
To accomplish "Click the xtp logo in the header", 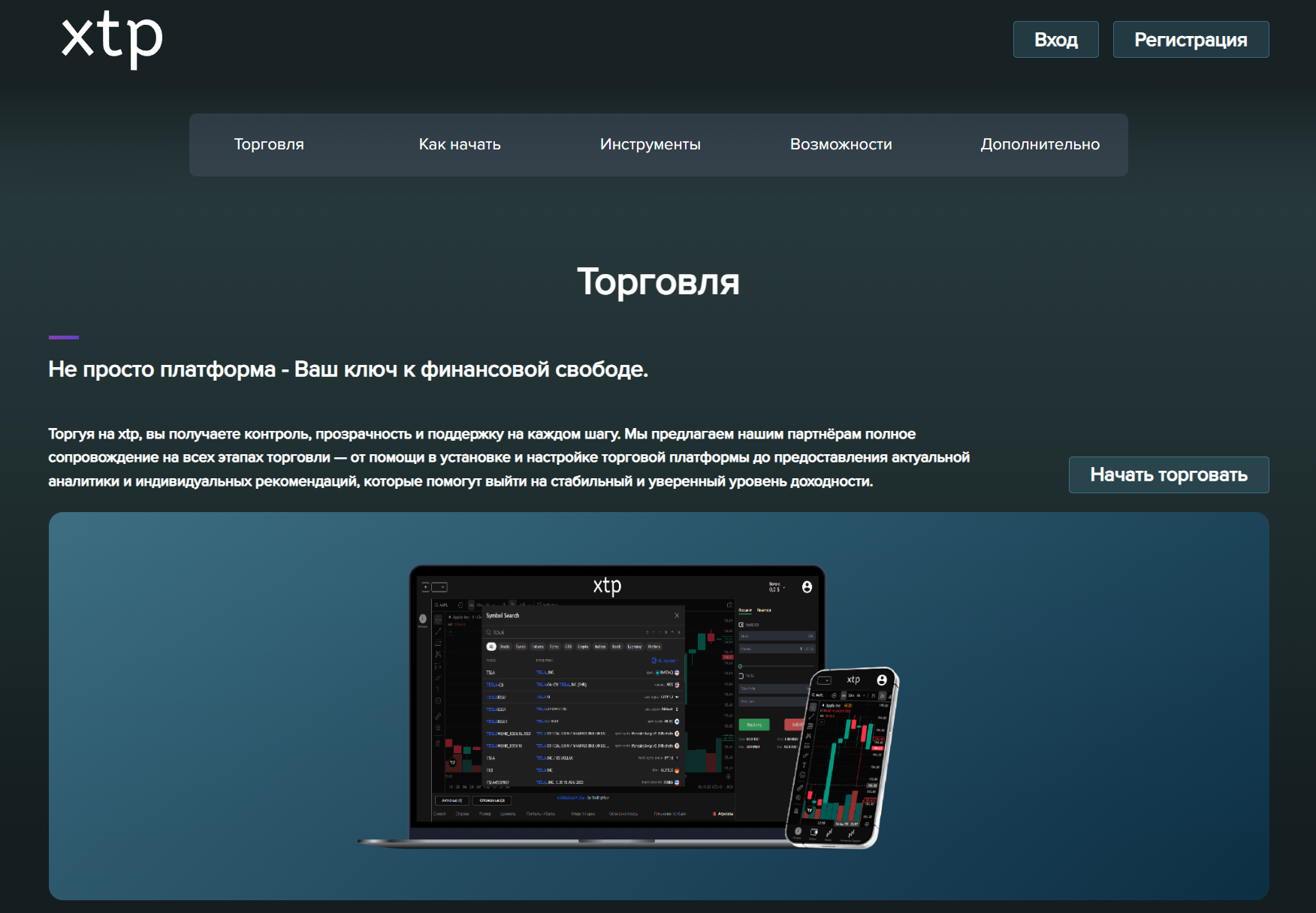I will coord(112,39).
